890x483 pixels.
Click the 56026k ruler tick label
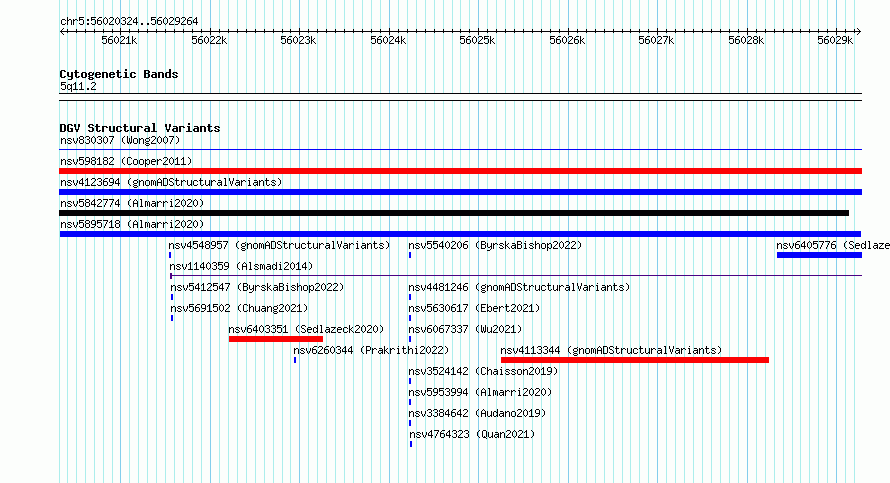(x=566, y=40)
